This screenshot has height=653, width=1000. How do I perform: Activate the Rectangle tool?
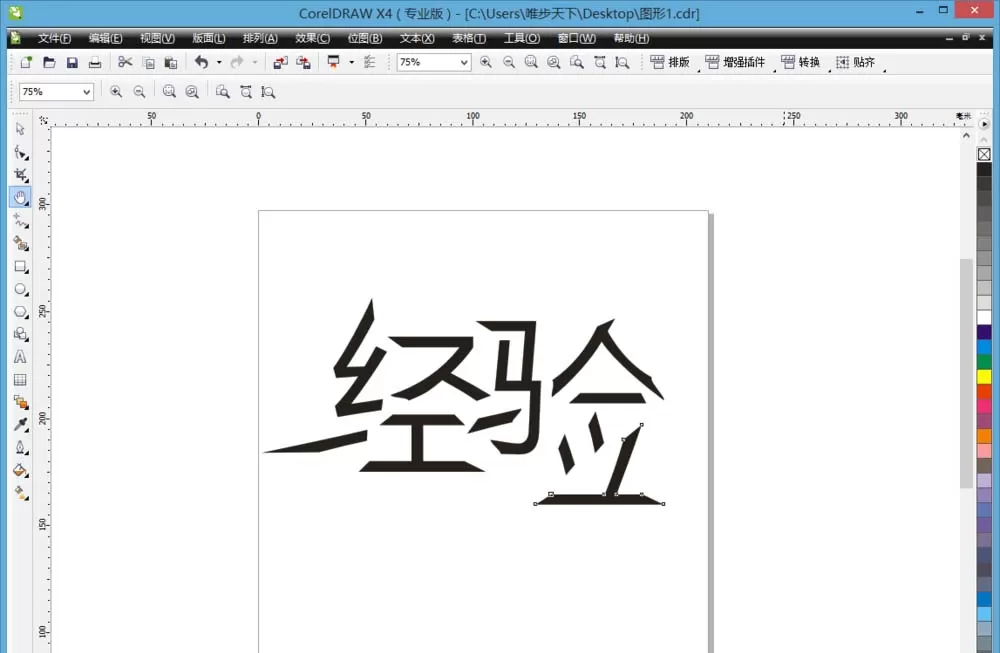[20, 267]
